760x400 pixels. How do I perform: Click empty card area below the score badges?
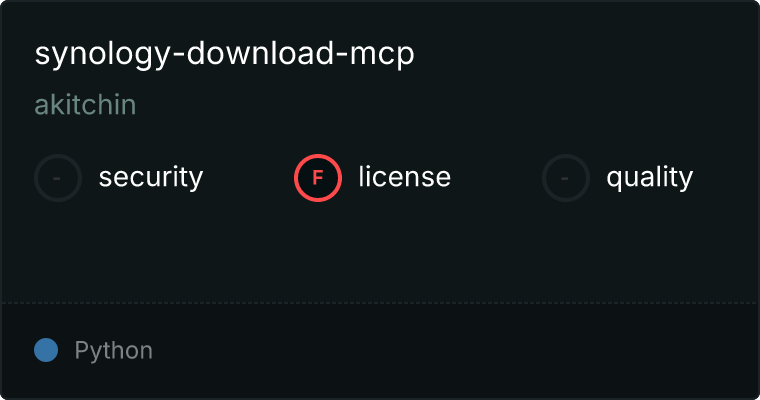point(380,252)
